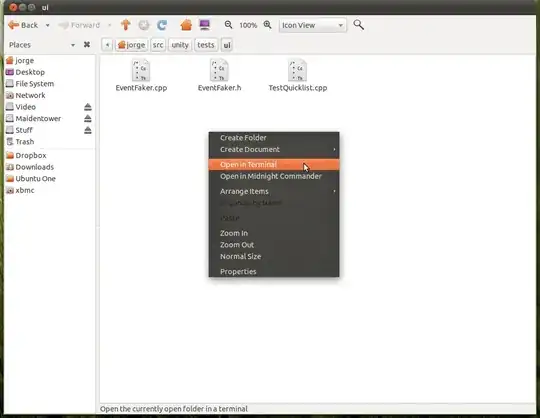
Task: Select the ui breadcrumb button
Action: [x=227, y=45]
